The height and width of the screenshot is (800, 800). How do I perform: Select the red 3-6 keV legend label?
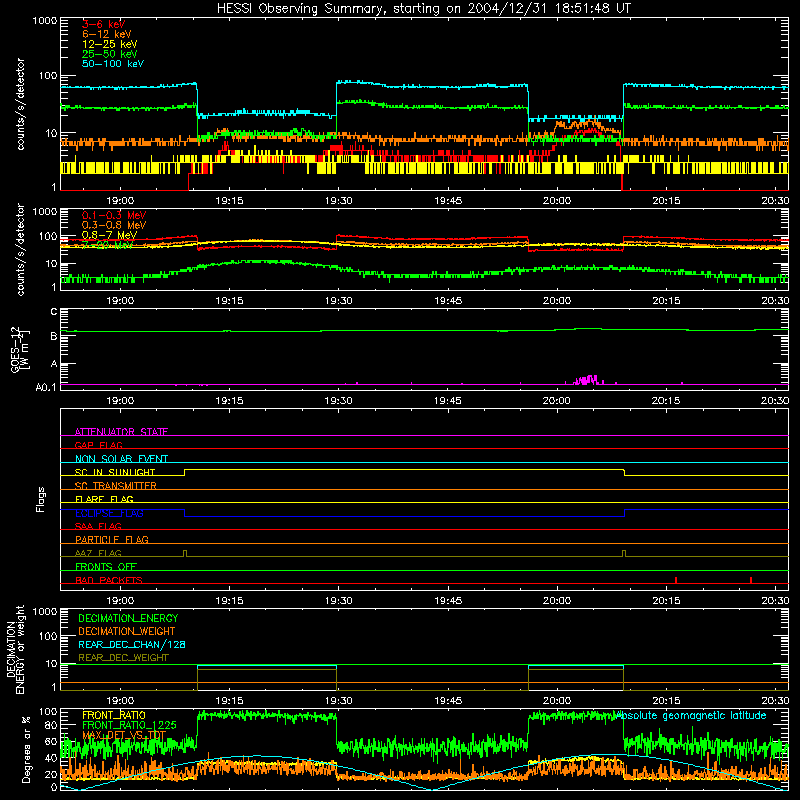pos(104,24)
